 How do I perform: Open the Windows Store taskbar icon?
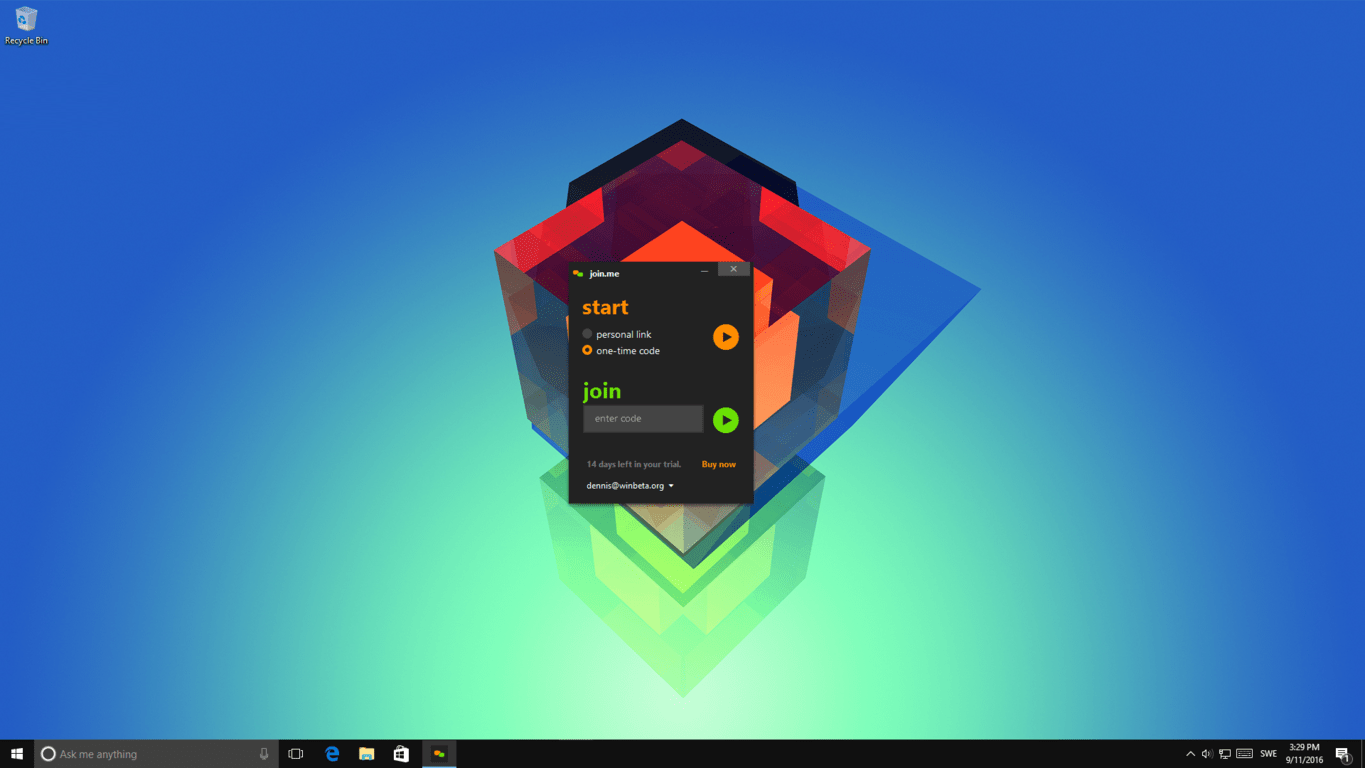401,754
